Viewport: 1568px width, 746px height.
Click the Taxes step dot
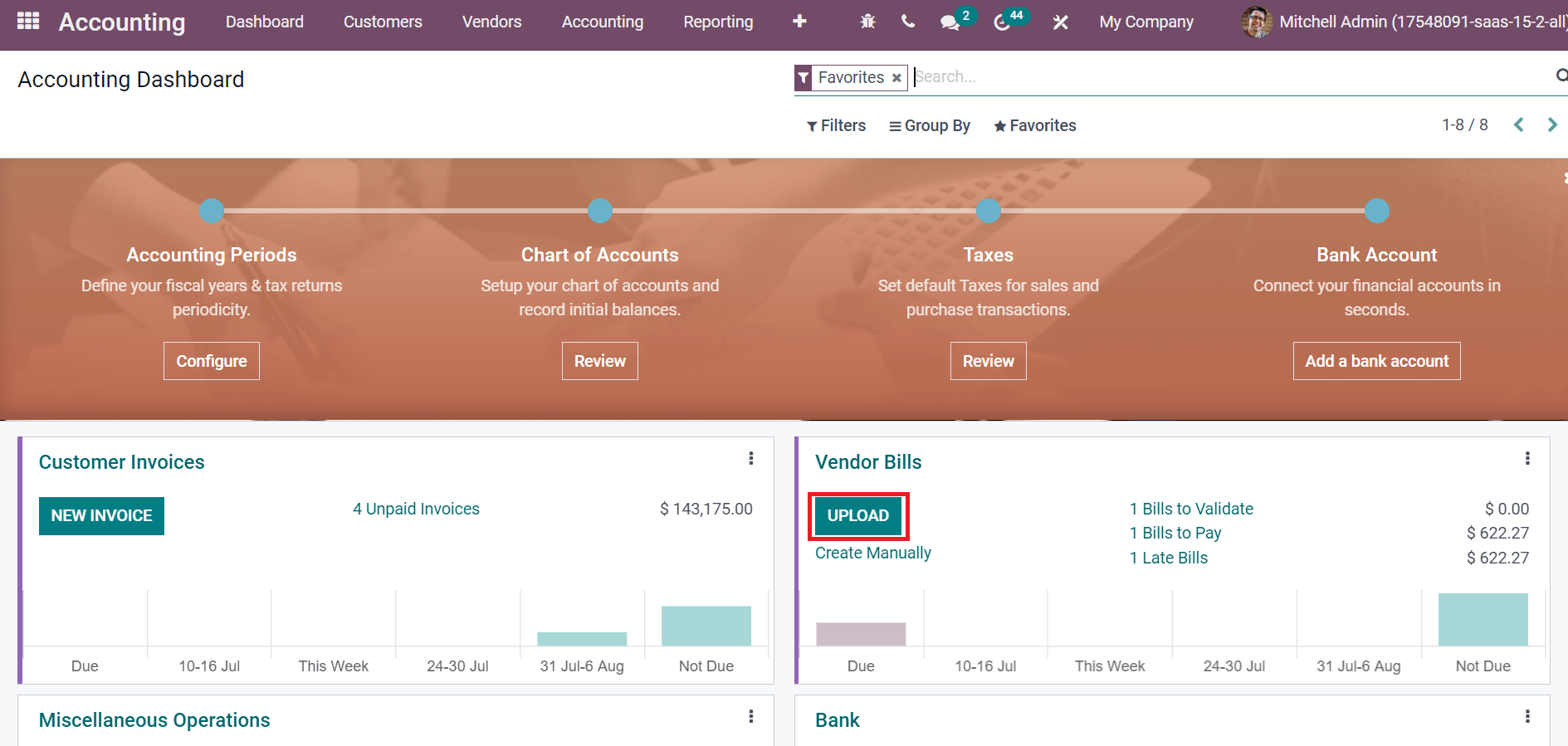tap(989, 211)
